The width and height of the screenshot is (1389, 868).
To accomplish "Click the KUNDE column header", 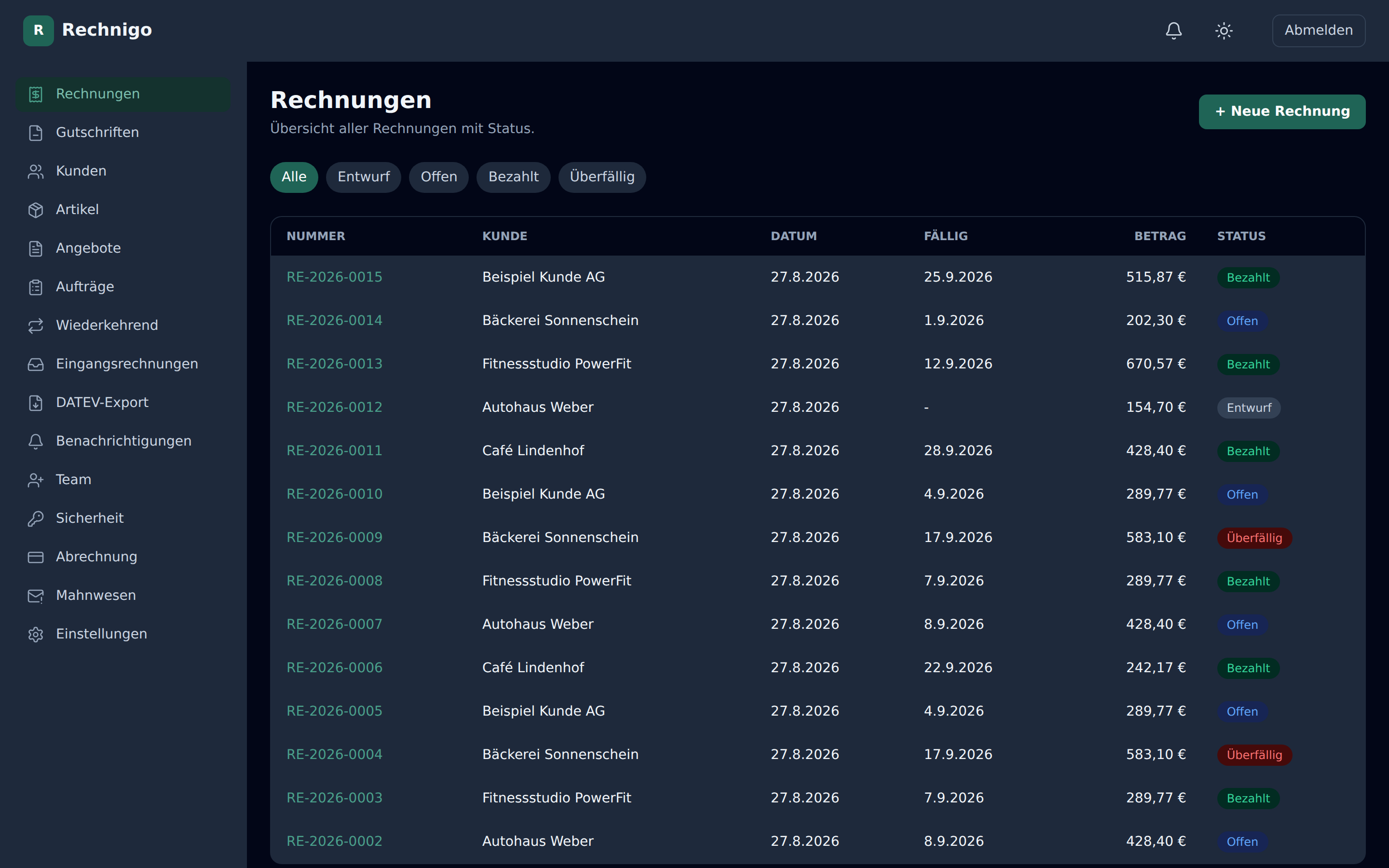I will [504, 236].
